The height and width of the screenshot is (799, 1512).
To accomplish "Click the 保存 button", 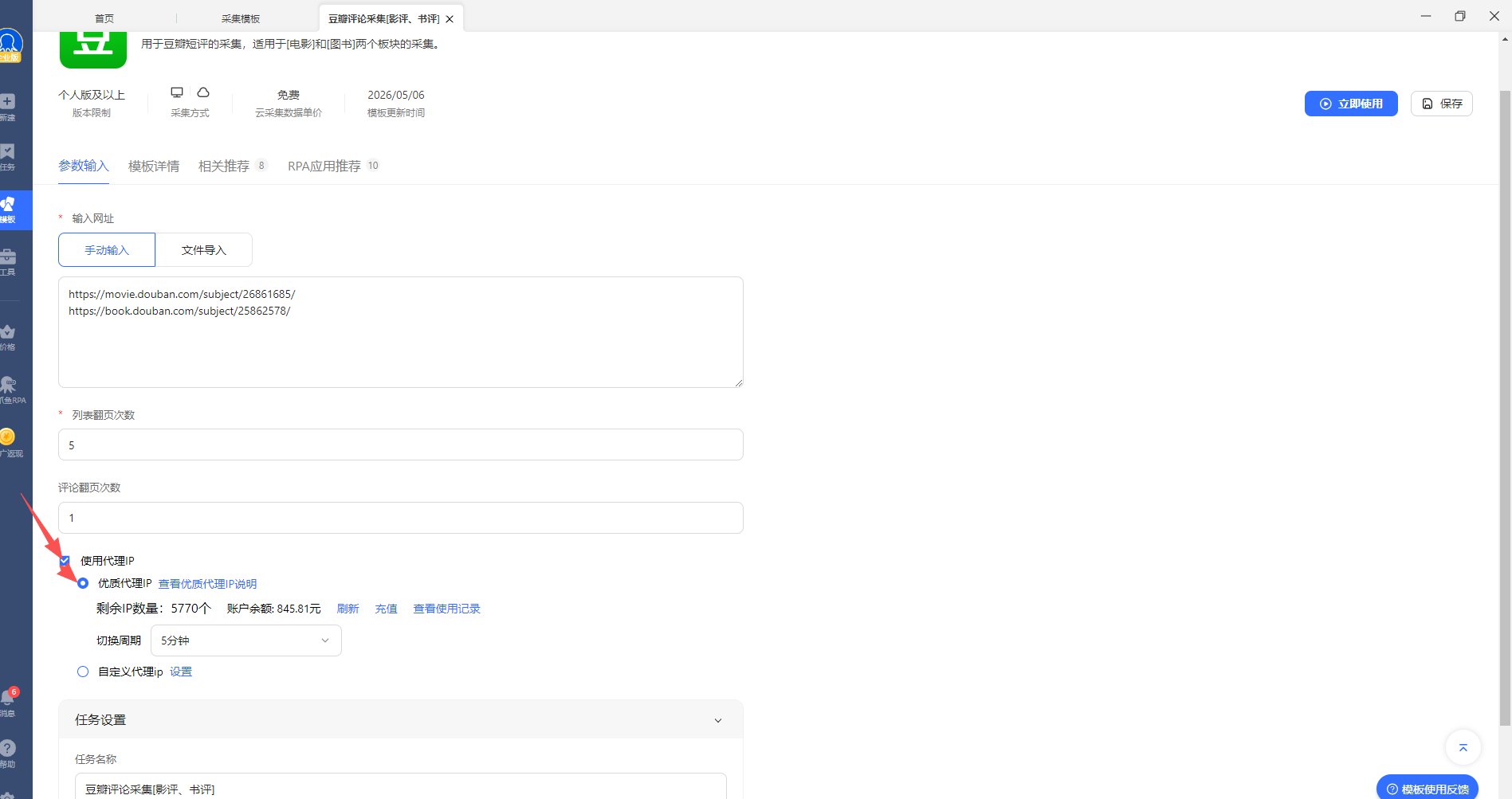I will pyautogui.click(x=1442, y=104).
